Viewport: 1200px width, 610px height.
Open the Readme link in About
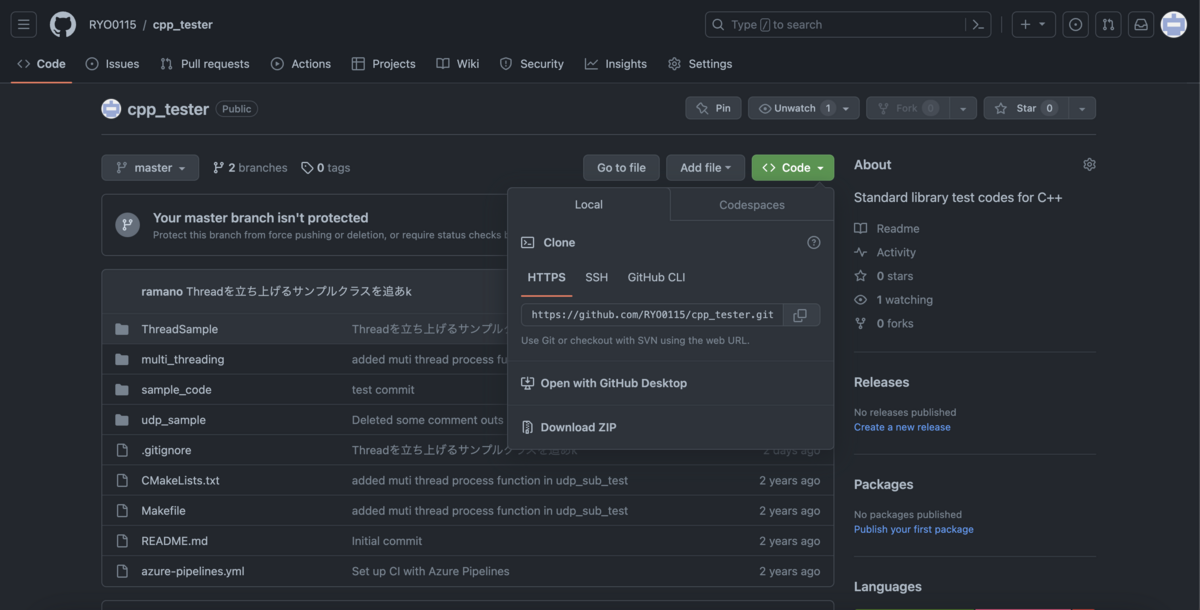coord(887,229)
